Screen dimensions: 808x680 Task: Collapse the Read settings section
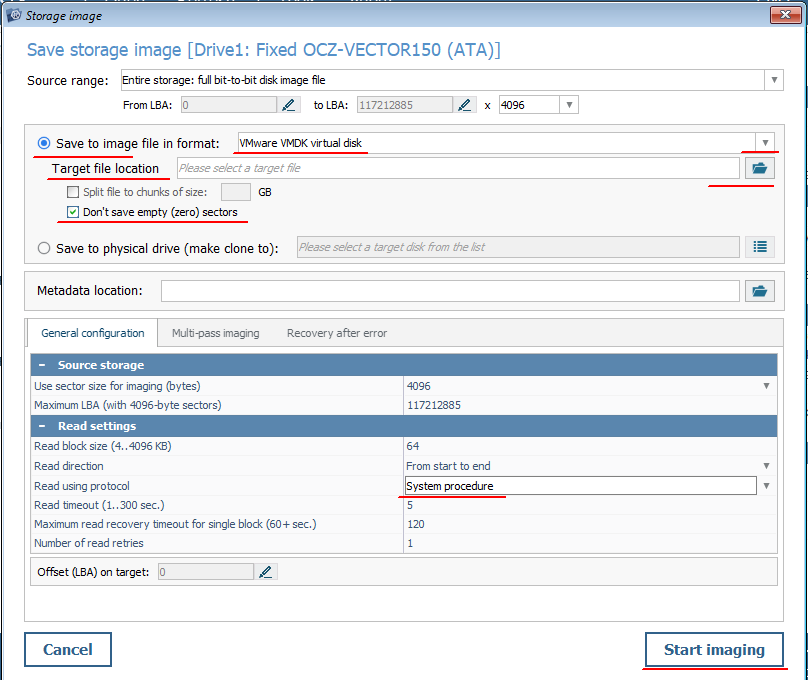tap(43, 426)
